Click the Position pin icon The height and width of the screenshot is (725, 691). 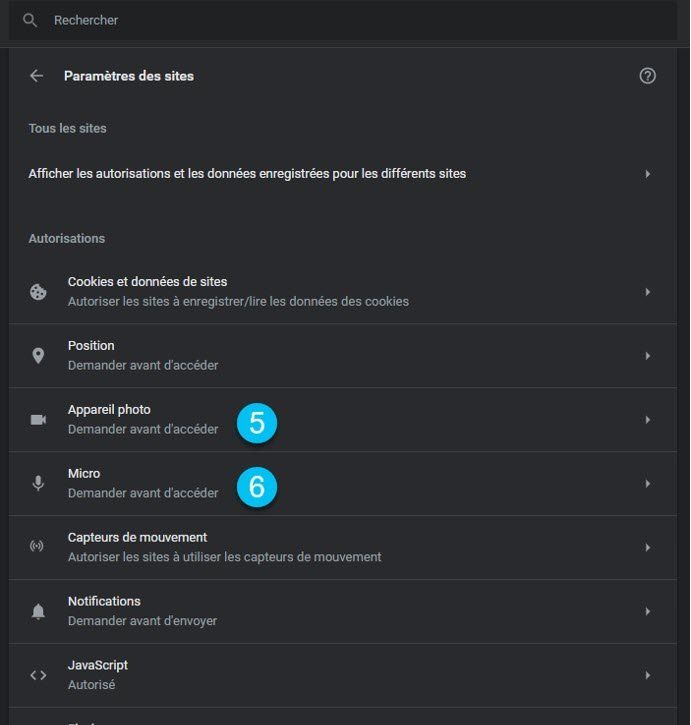(38, 356)
